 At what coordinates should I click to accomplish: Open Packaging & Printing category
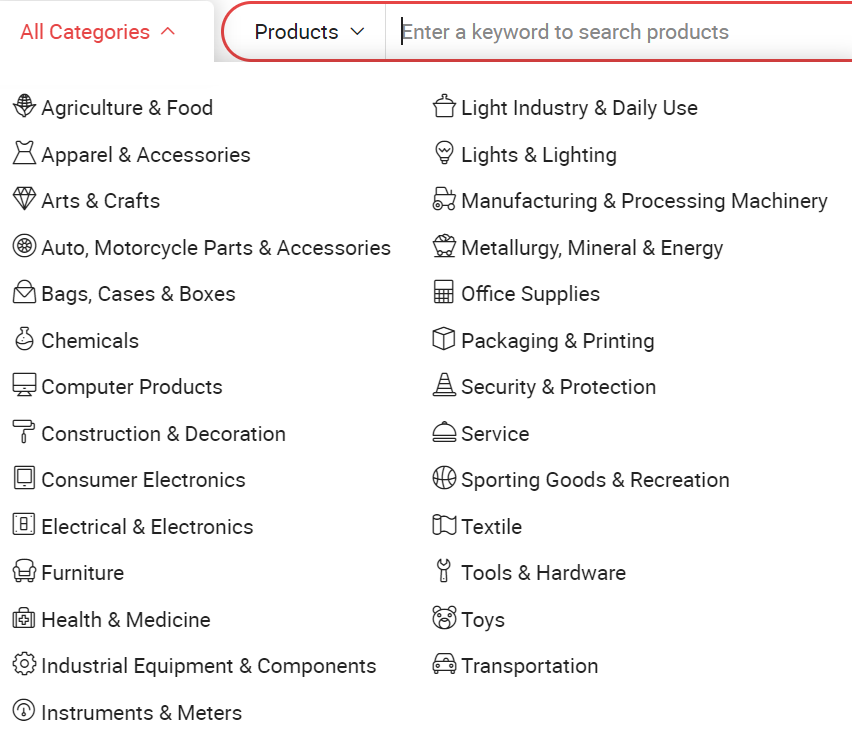(557, 341)
